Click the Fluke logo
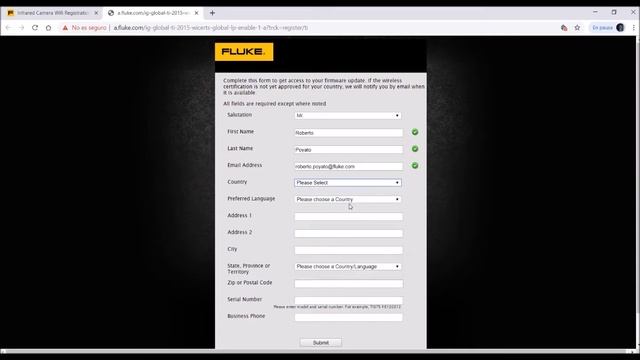640x360 pixels. point(244,52)
